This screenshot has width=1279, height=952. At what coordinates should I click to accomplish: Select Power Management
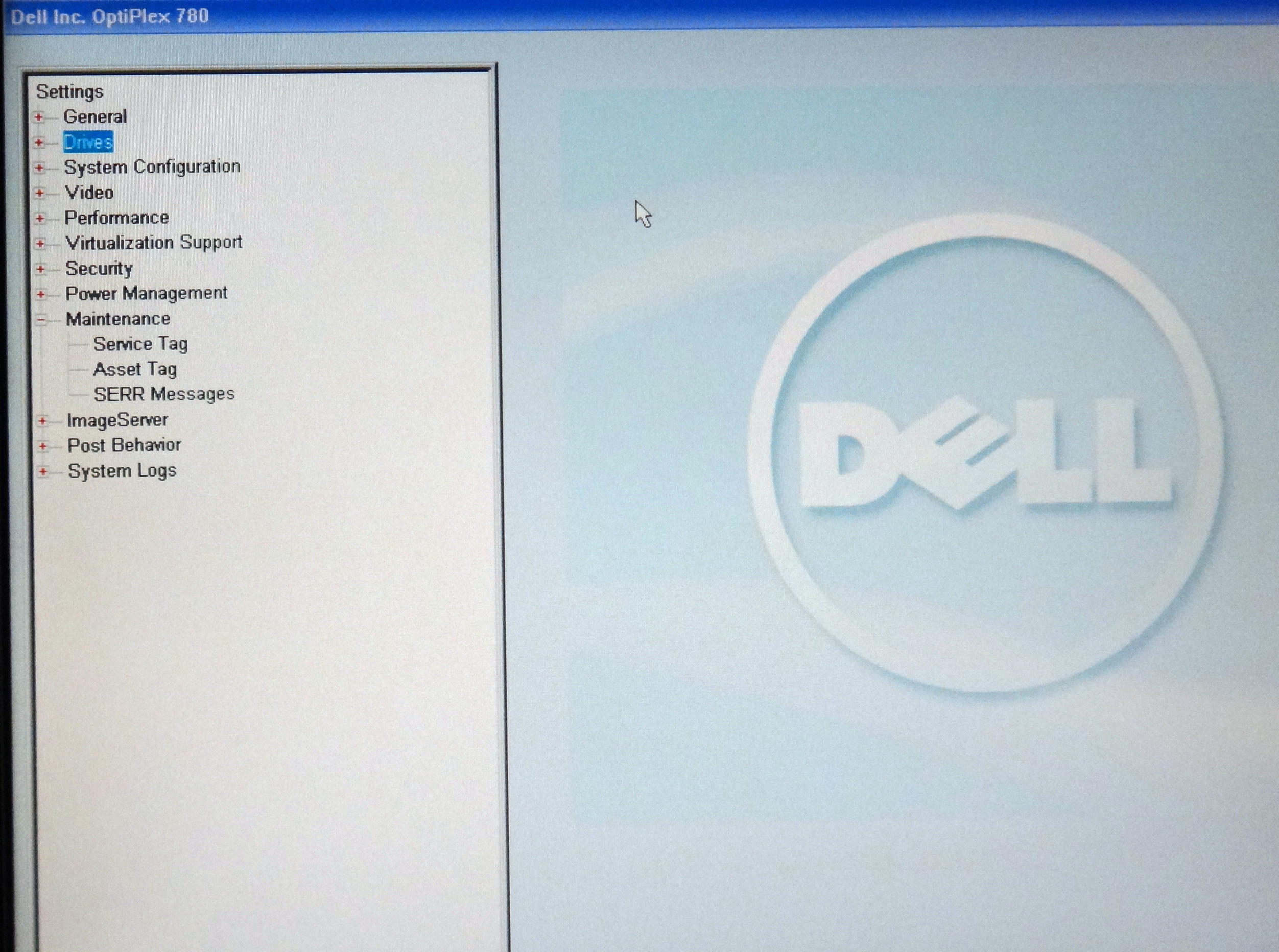(147, 293)
